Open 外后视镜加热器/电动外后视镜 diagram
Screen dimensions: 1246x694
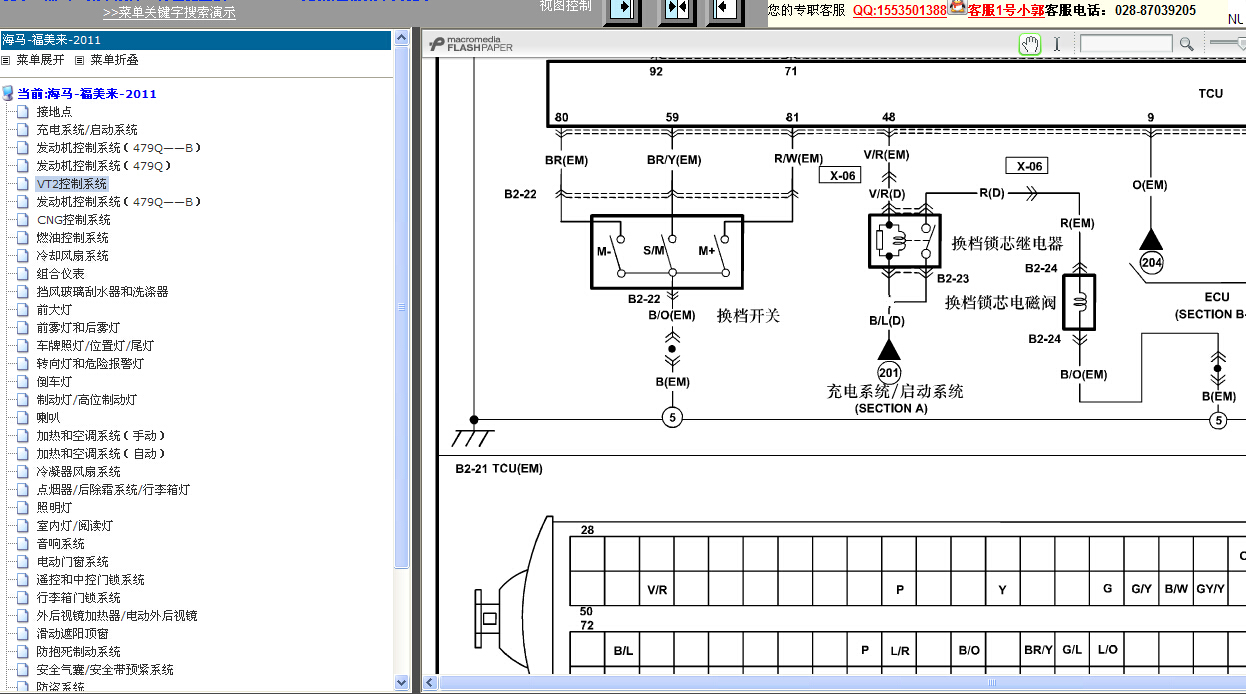click(x=117, y=616)
